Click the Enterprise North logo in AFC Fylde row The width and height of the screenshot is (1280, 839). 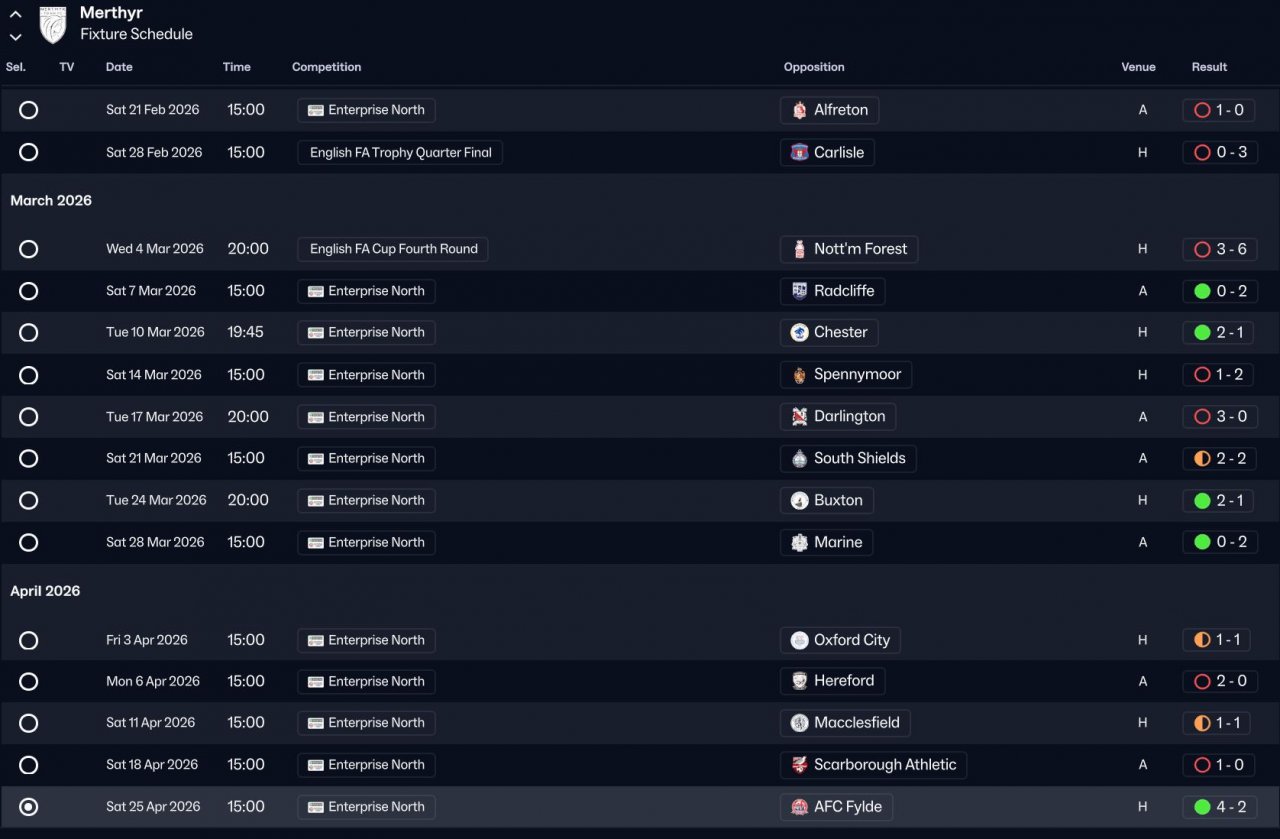[316, 807]
